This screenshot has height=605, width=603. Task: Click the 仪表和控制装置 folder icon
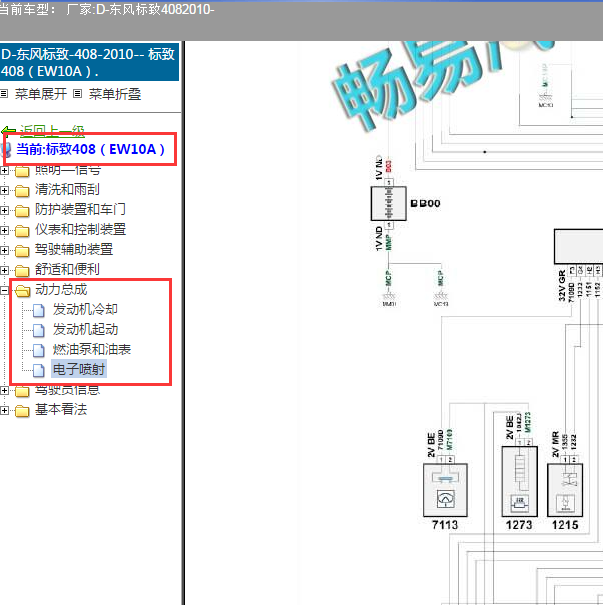tap(22, 231)
